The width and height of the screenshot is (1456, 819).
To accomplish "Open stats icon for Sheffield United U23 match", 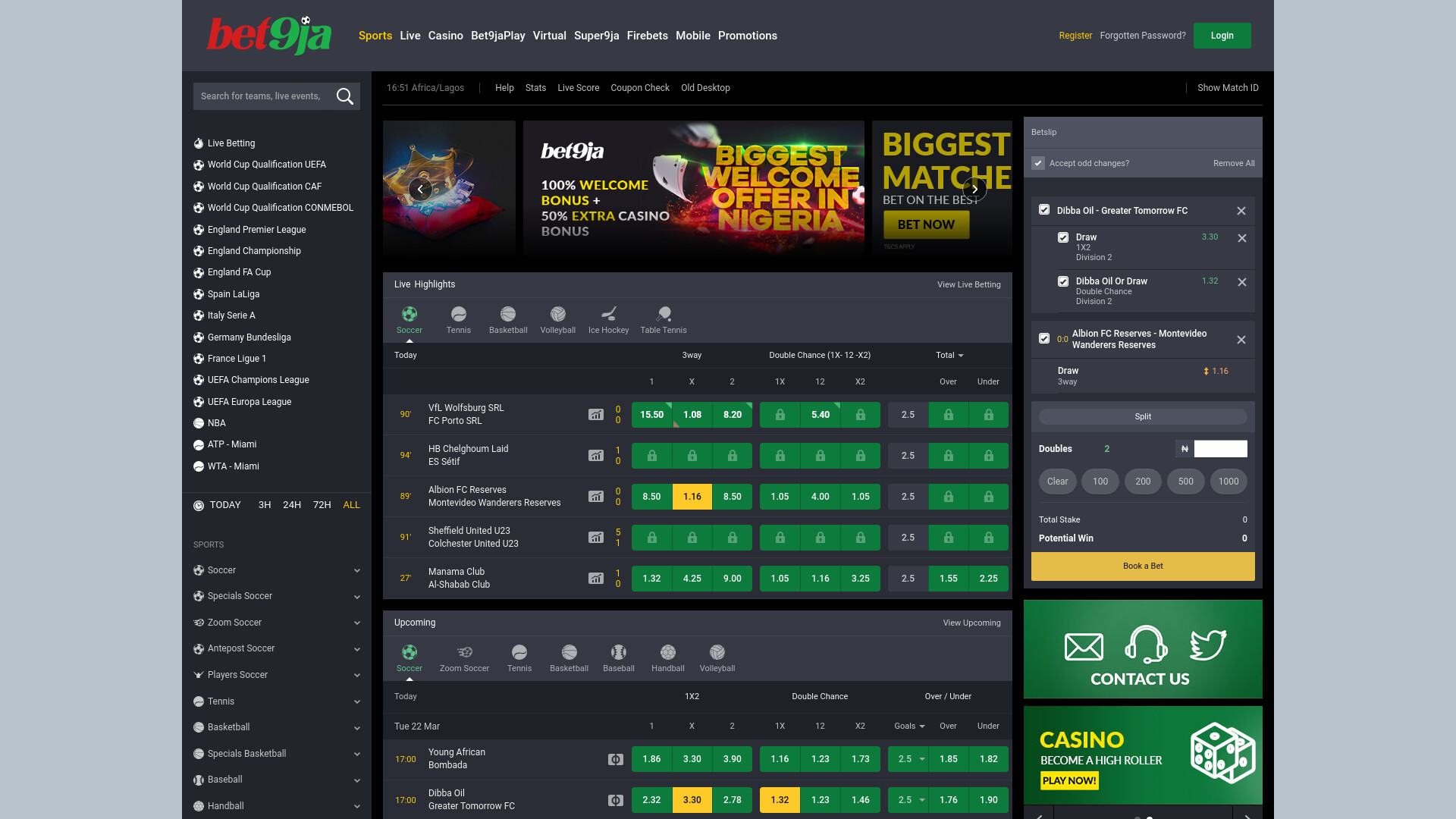I will point(596,538).
